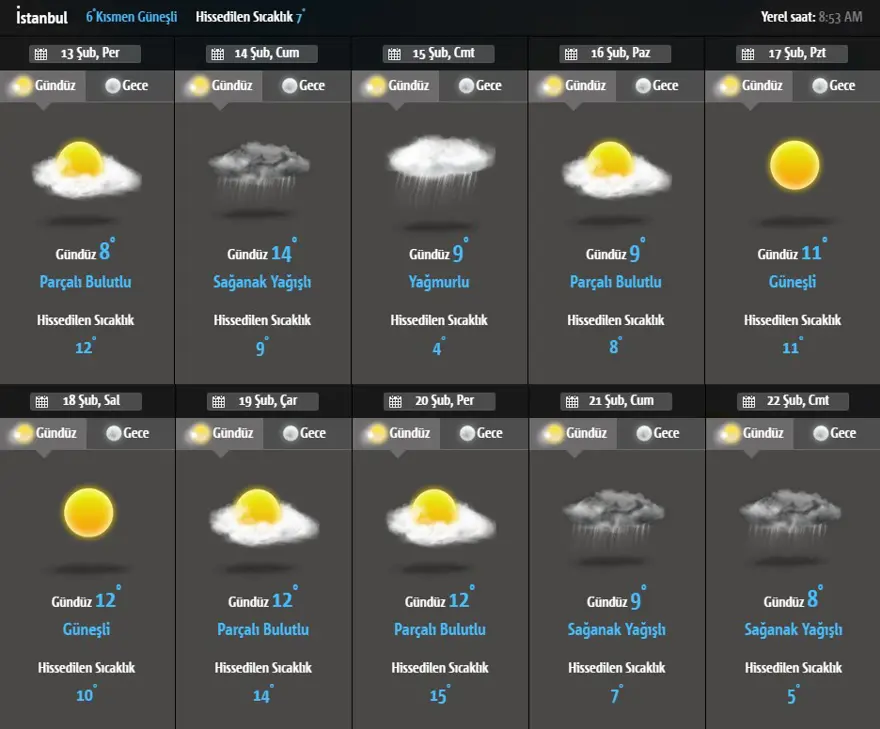The image size is (880, 729).
Task: Click the partly cloudy icon for 19 Şub
Action: 263,514
